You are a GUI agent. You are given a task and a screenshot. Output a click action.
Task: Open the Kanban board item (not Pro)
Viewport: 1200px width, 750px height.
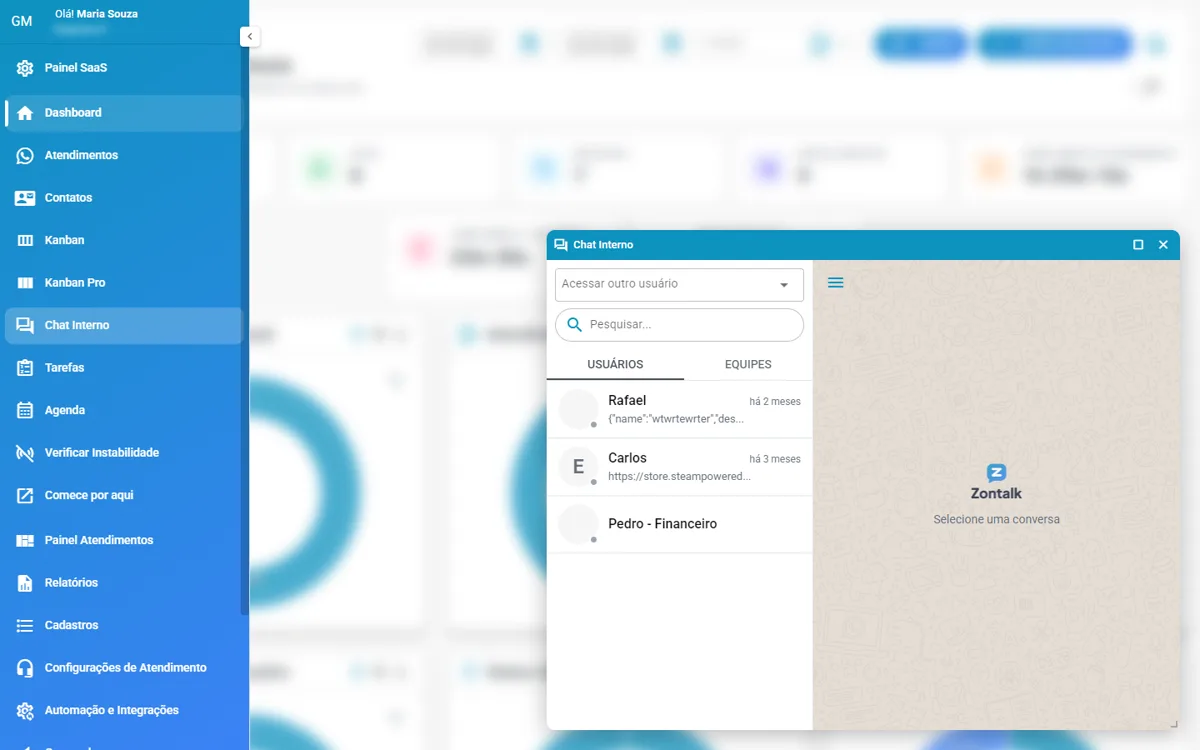123,240
